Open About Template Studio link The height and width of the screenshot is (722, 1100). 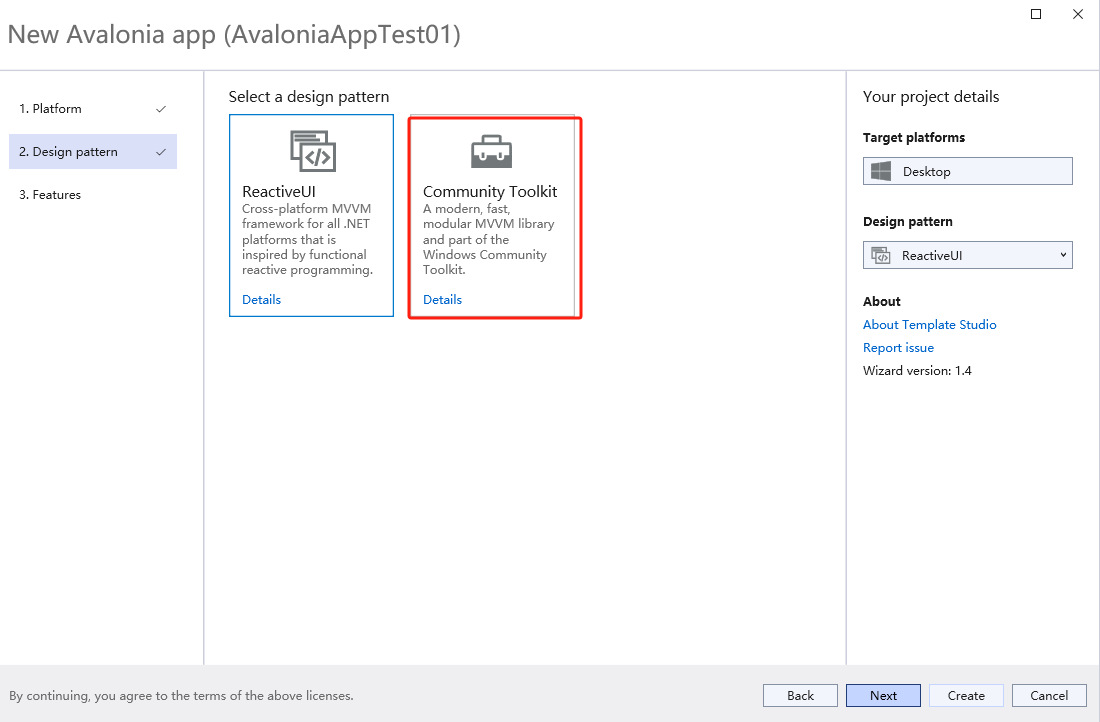(x=930, y=324)
